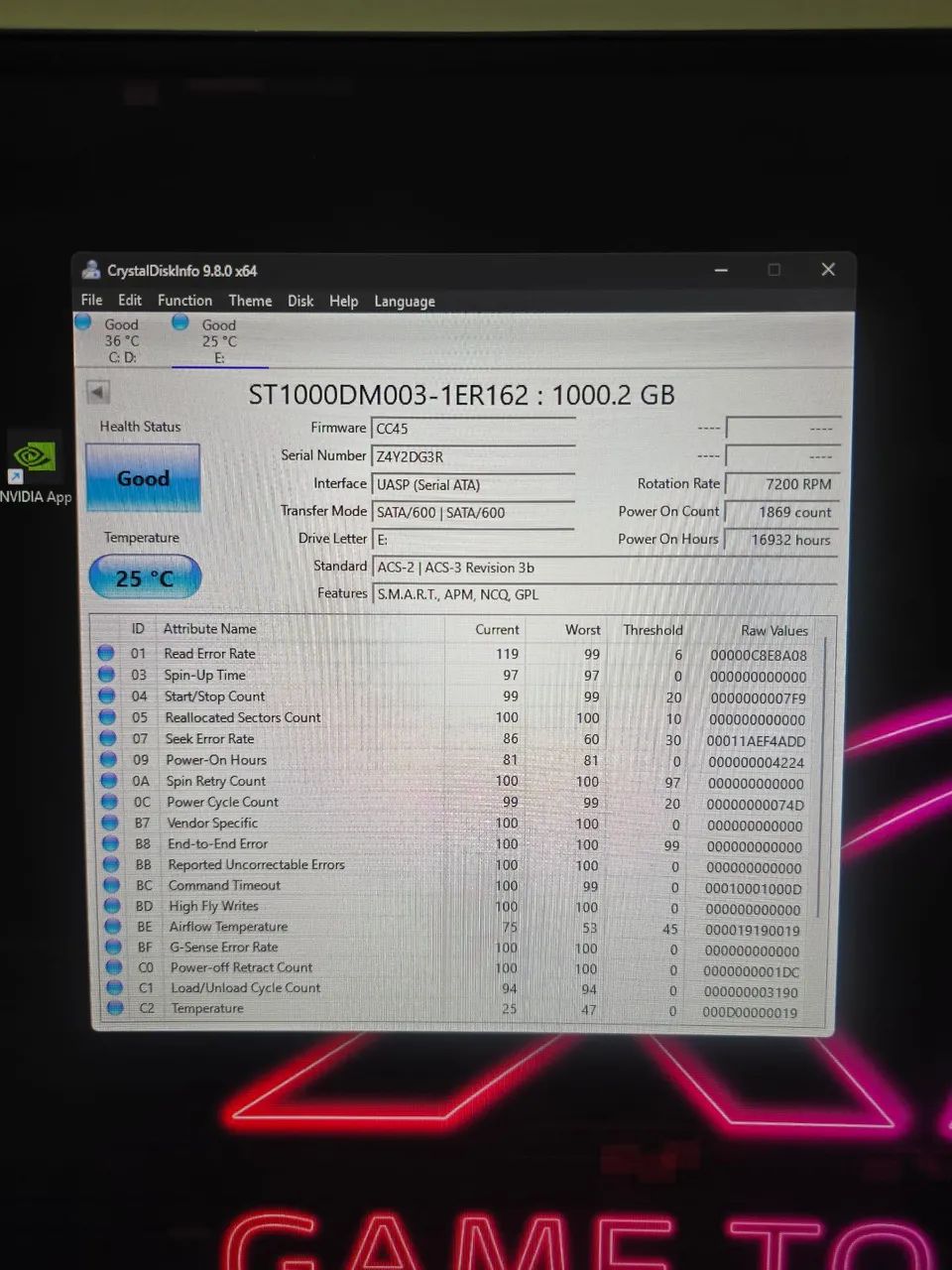Click the status dot for C2 Temperature row
The width and height of the screenshot is (952, 1270).
[x=115, y=1008]
